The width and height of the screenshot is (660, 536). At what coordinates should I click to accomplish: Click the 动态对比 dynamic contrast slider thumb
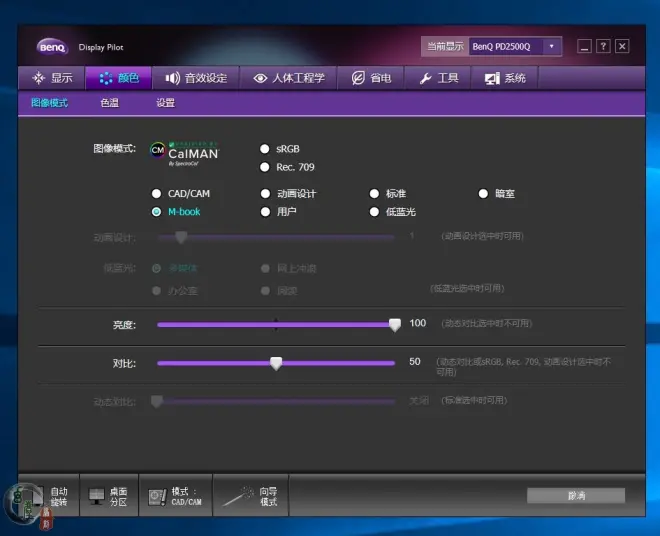pos(157,401)
